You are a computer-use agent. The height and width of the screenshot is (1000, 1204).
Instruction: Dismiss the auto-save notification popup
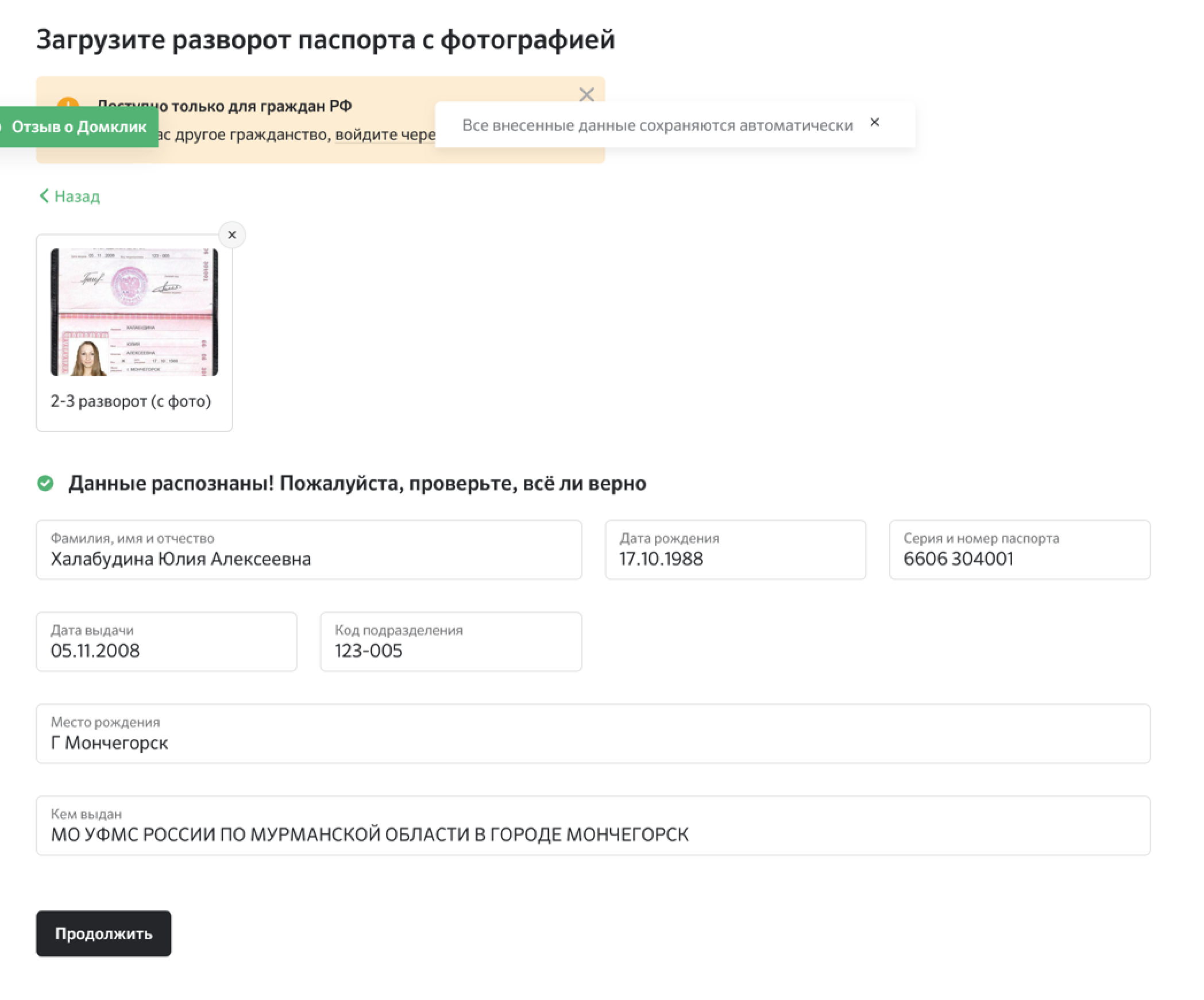coord(874,122)
